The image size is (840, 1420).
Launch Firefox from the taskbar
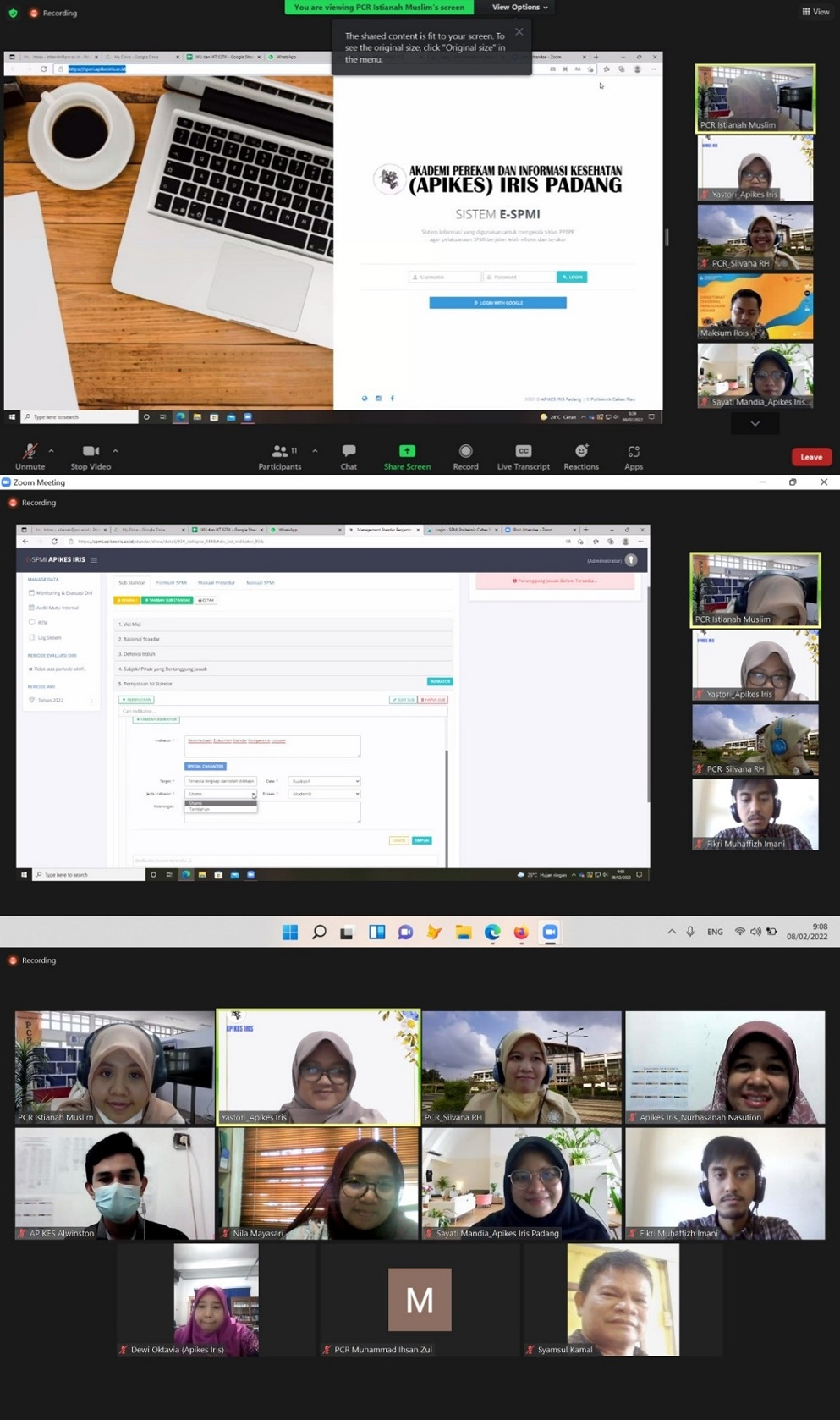pyautogui.click(x=520, y=932)
